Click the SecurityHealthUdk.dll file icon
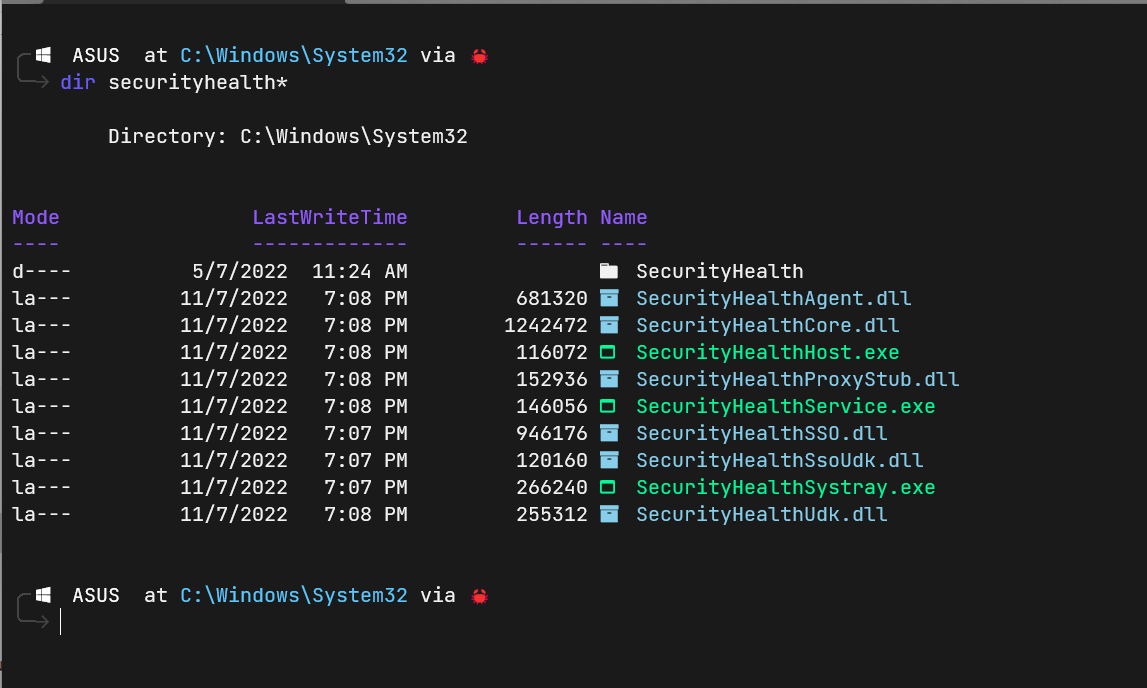This screenshot has height=688, width=1147. point(609,514)
